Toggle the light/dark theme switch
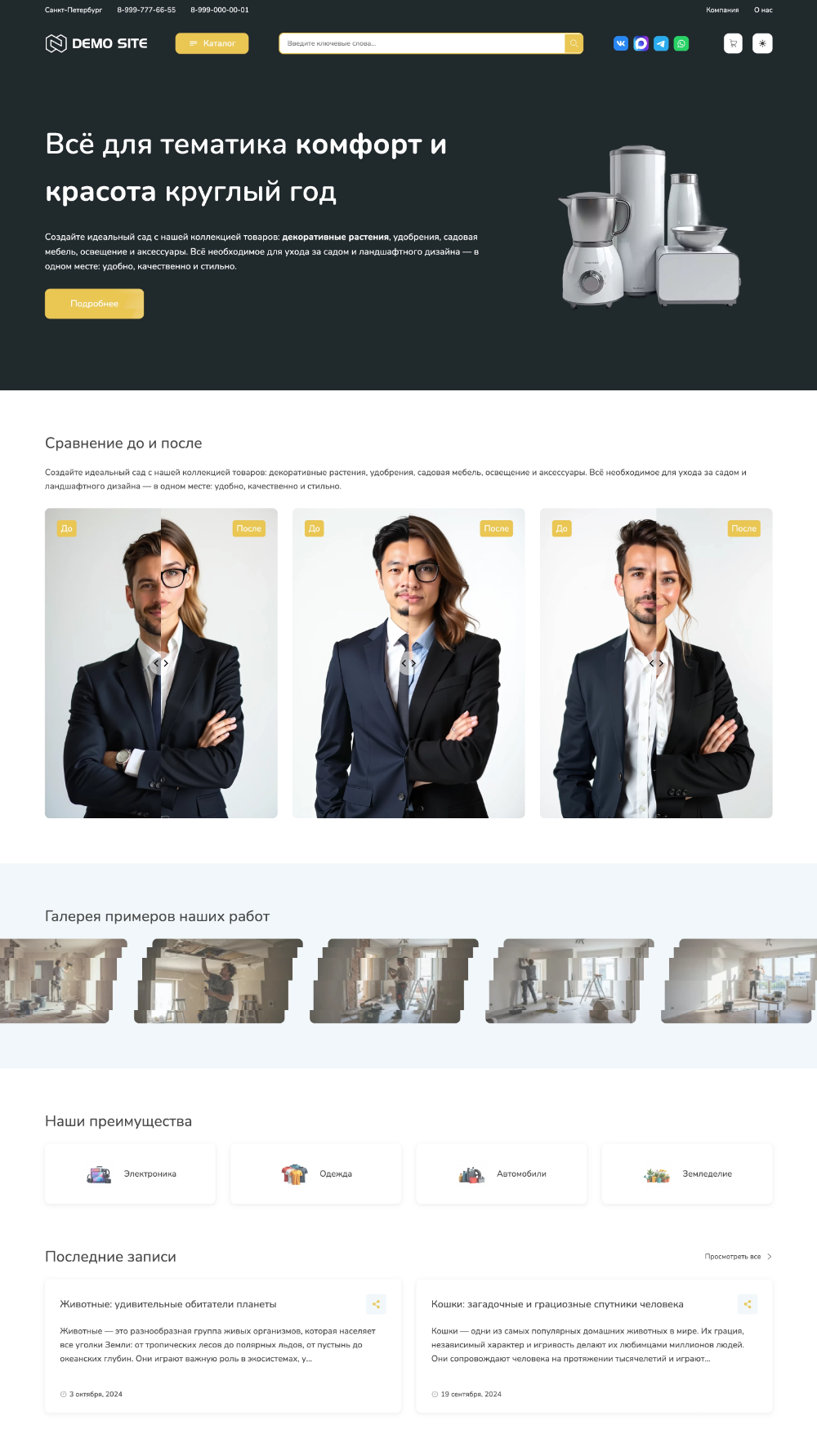Viewport: 817px width, 1456px height. pyautogui.click(x=762, y=43)
